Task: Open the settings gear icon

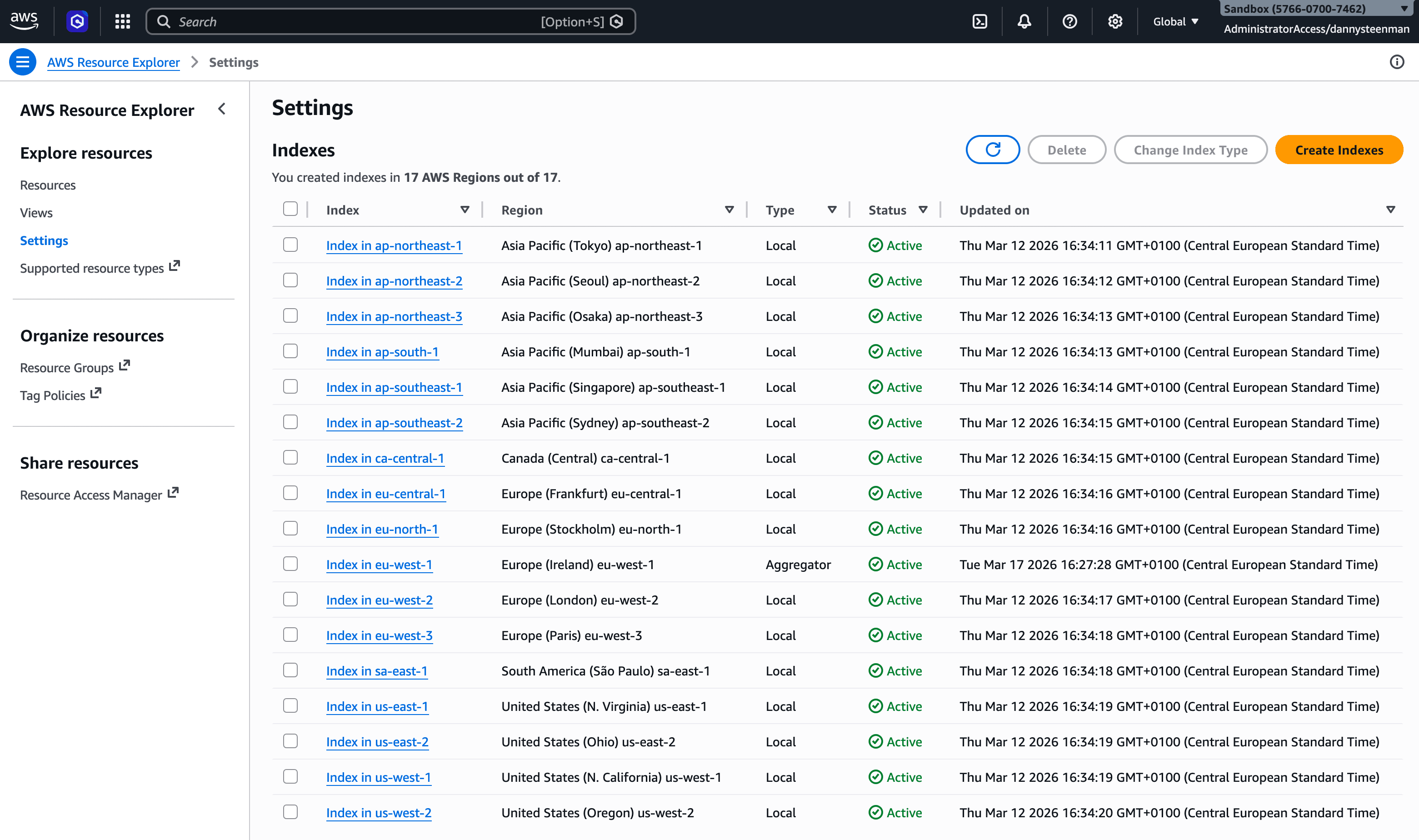Action: [1114, 21]
